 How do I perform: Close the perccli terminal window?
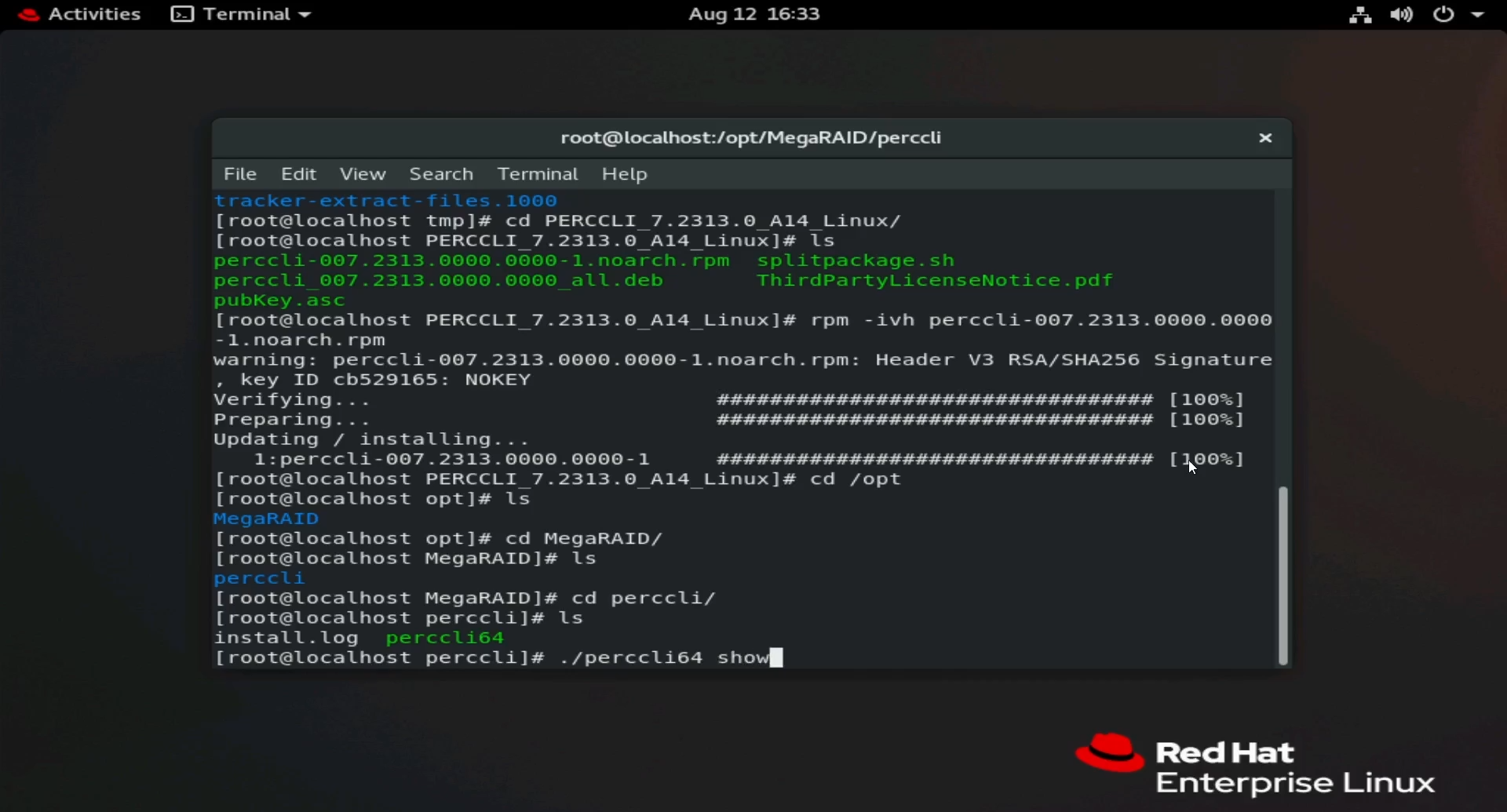(1264, 137)
